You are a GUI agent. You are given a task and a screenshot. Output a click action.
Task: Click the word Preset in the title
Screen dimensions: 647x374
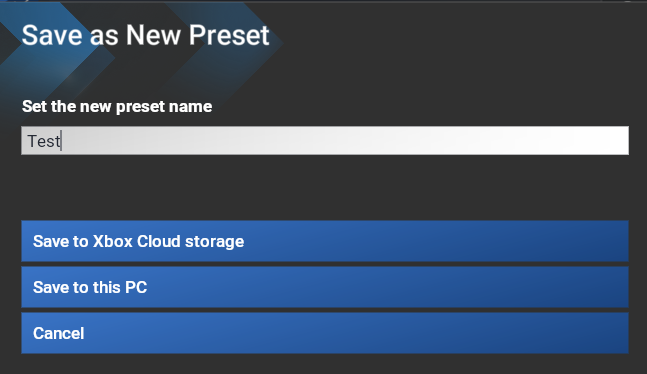click(x=229, y=35)
